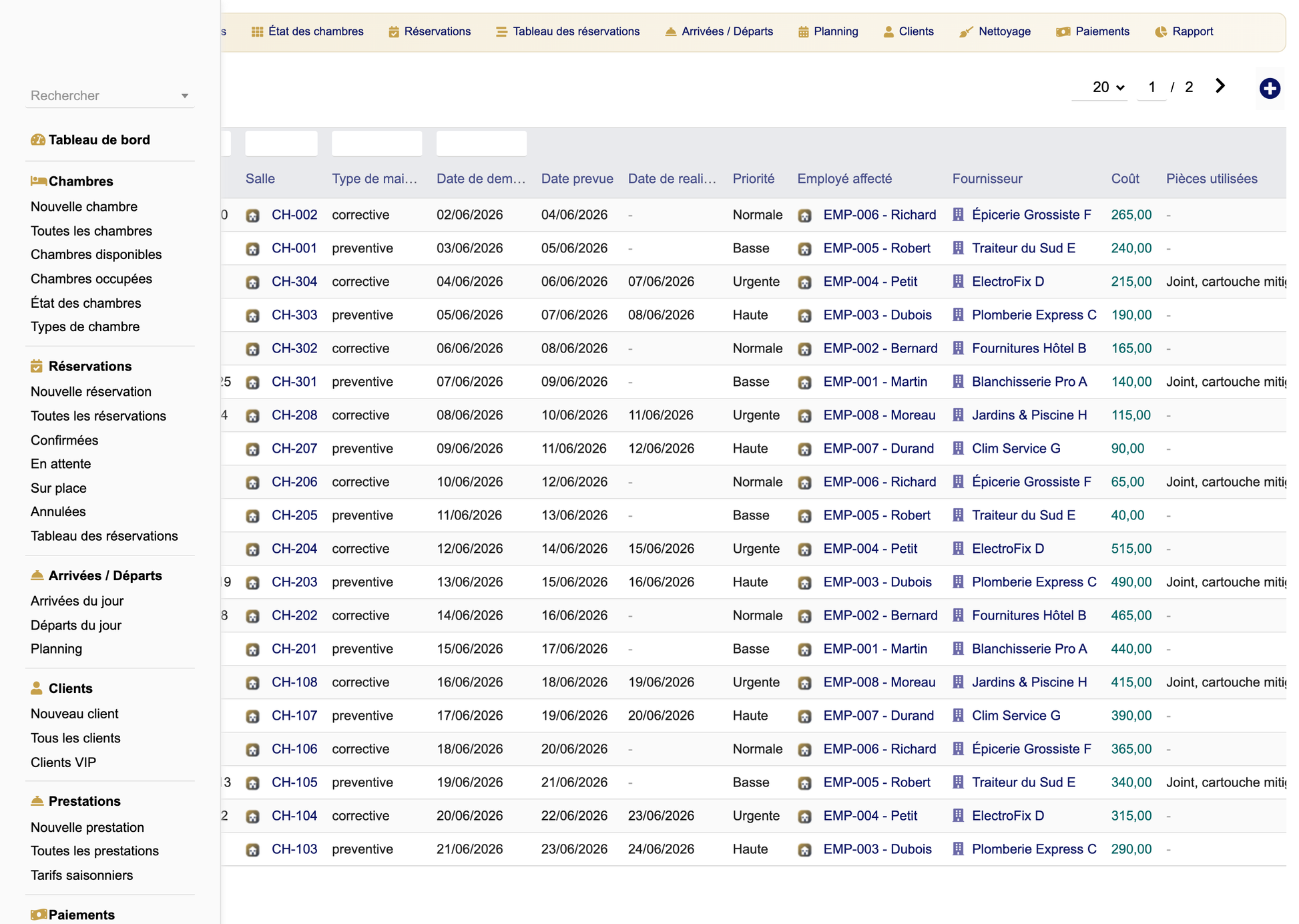The width and height of the screenshot is (1299, 924).
Task: Open Paiements top tab
Action: [1093, 31]
